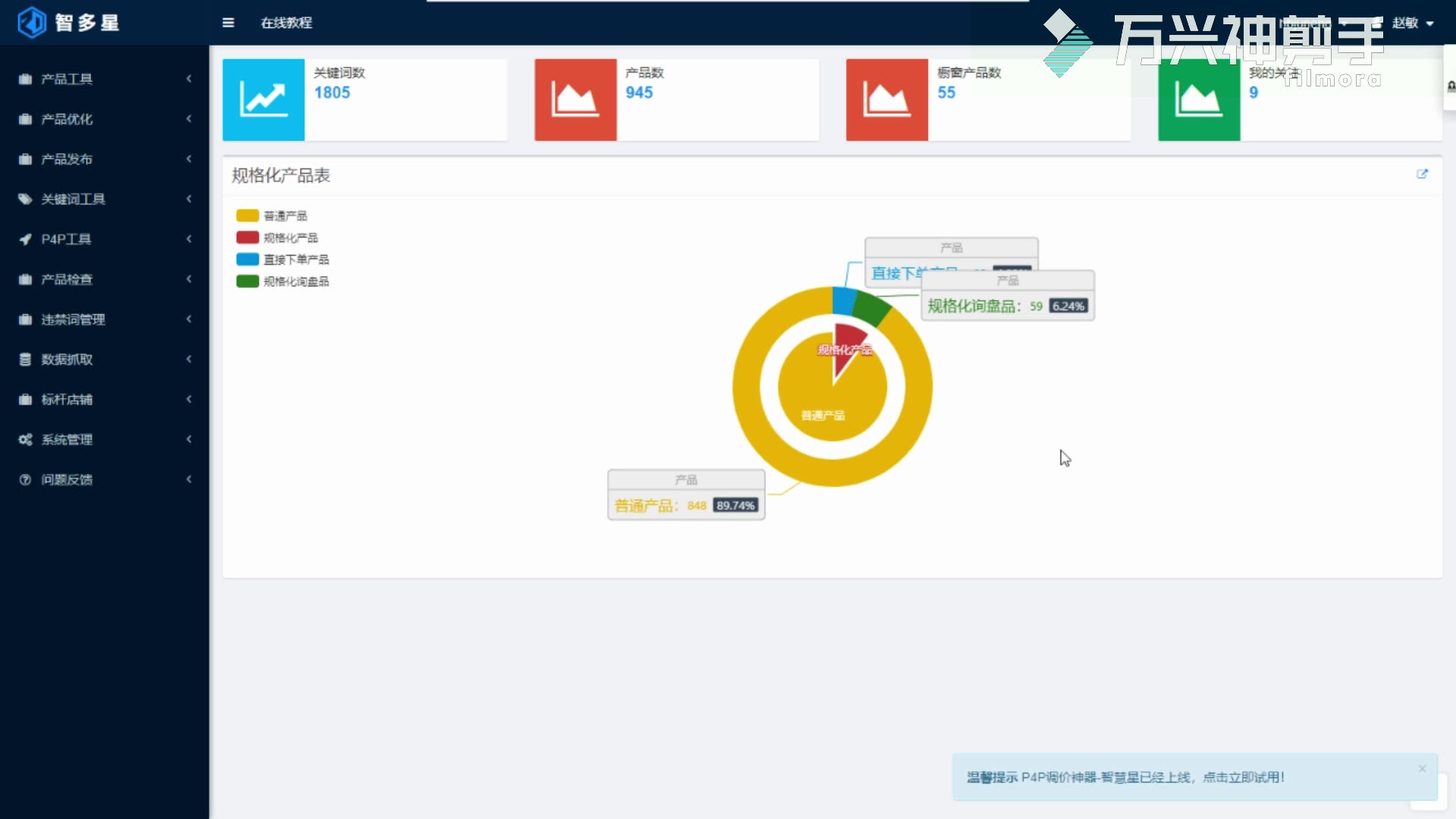Click the green 我的关注 chart icon
The image size is (1456, 819).
[1199, 99]
